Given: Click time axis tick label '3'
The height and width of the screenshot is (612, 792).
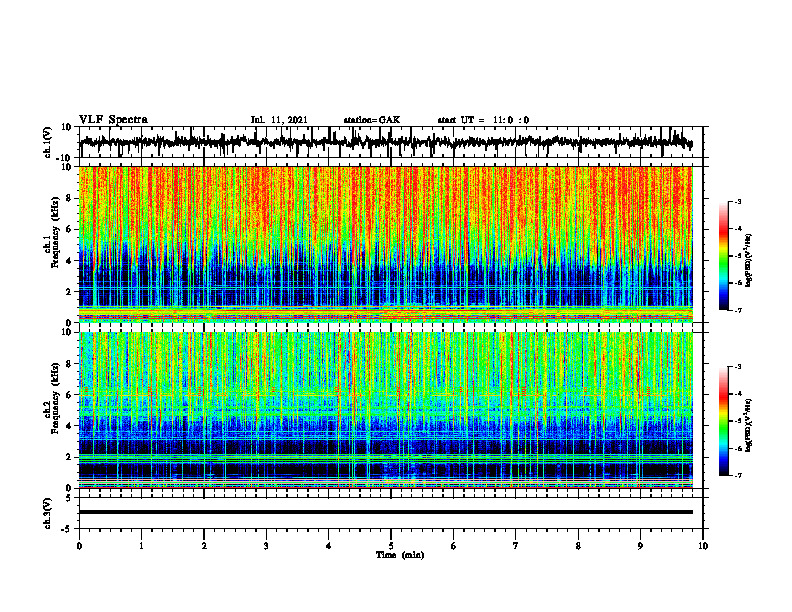Looking at the screenshot, I should [266, 546].
